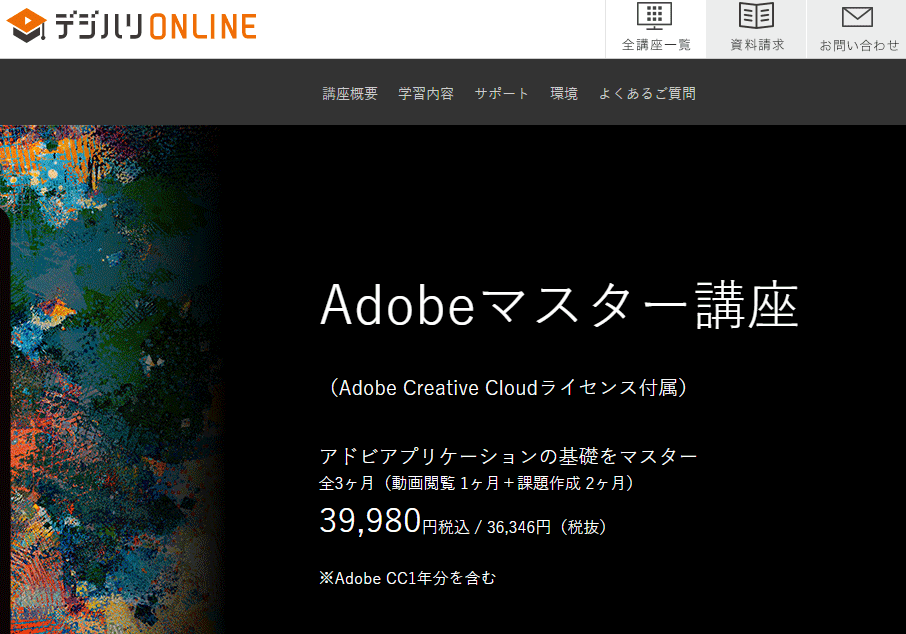Click the Adobeマスター講座 headline
Viewport: 906px width, 634px height.
pyautogui.click(x=559, y=307)
